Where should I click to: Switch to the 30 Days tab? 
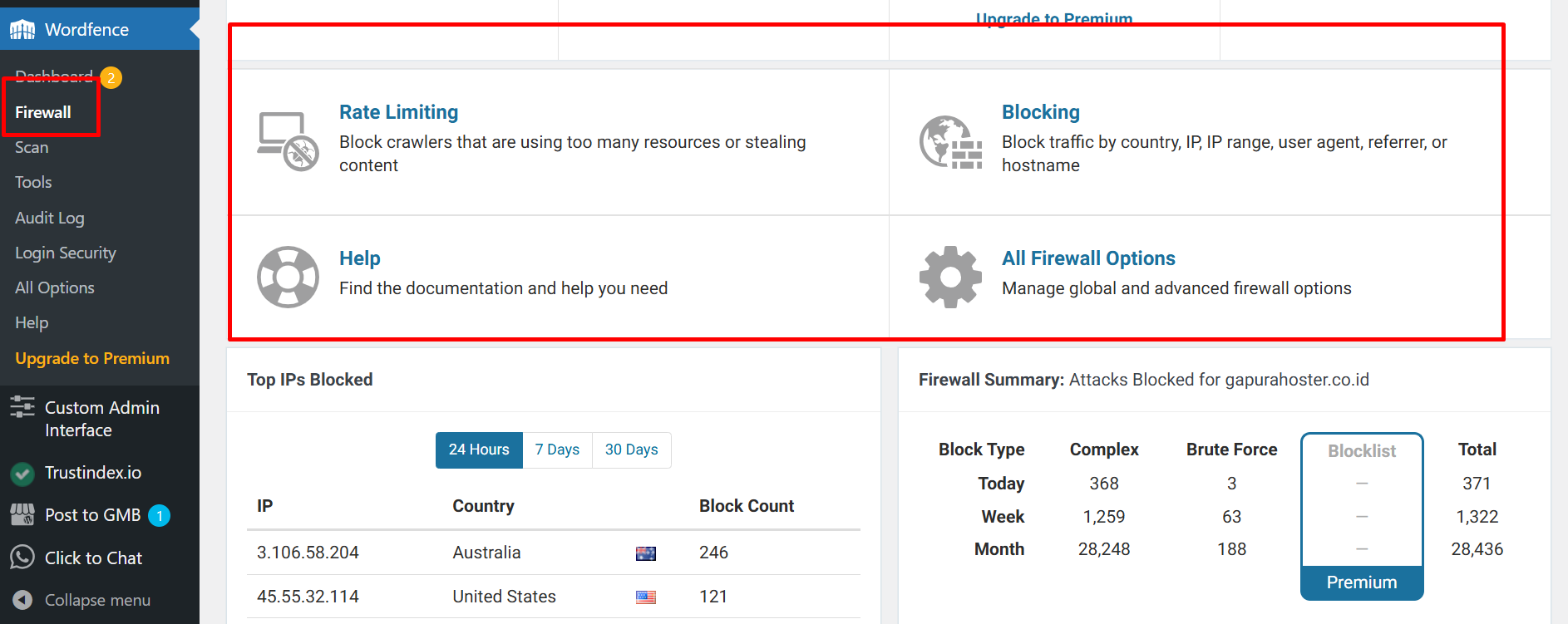click(x=632, y=450)
